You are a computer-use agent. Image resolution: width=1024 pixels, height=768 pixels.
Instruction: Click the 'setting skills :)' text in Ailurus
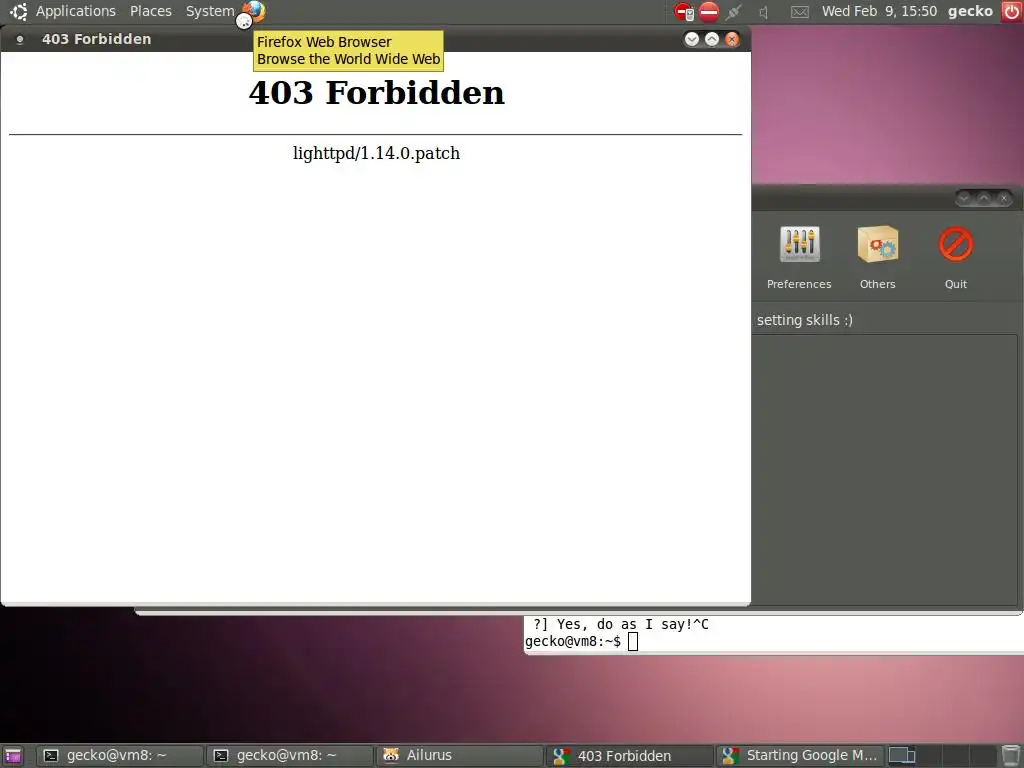click(x=805, y=320)
